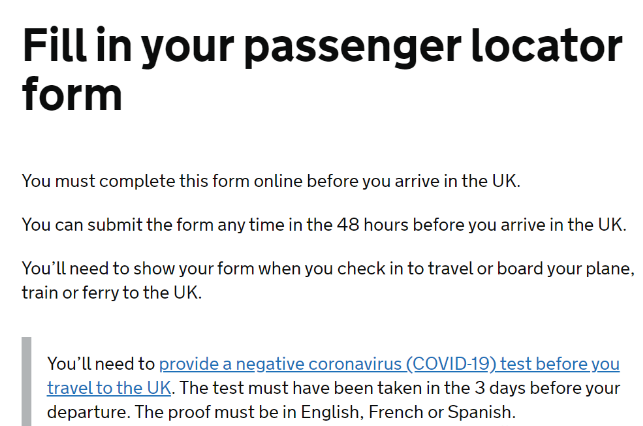Click 'before you arrive in the UK' in the first paragraph
This screenshot has height=426, width=643.
tap(413, 181)
